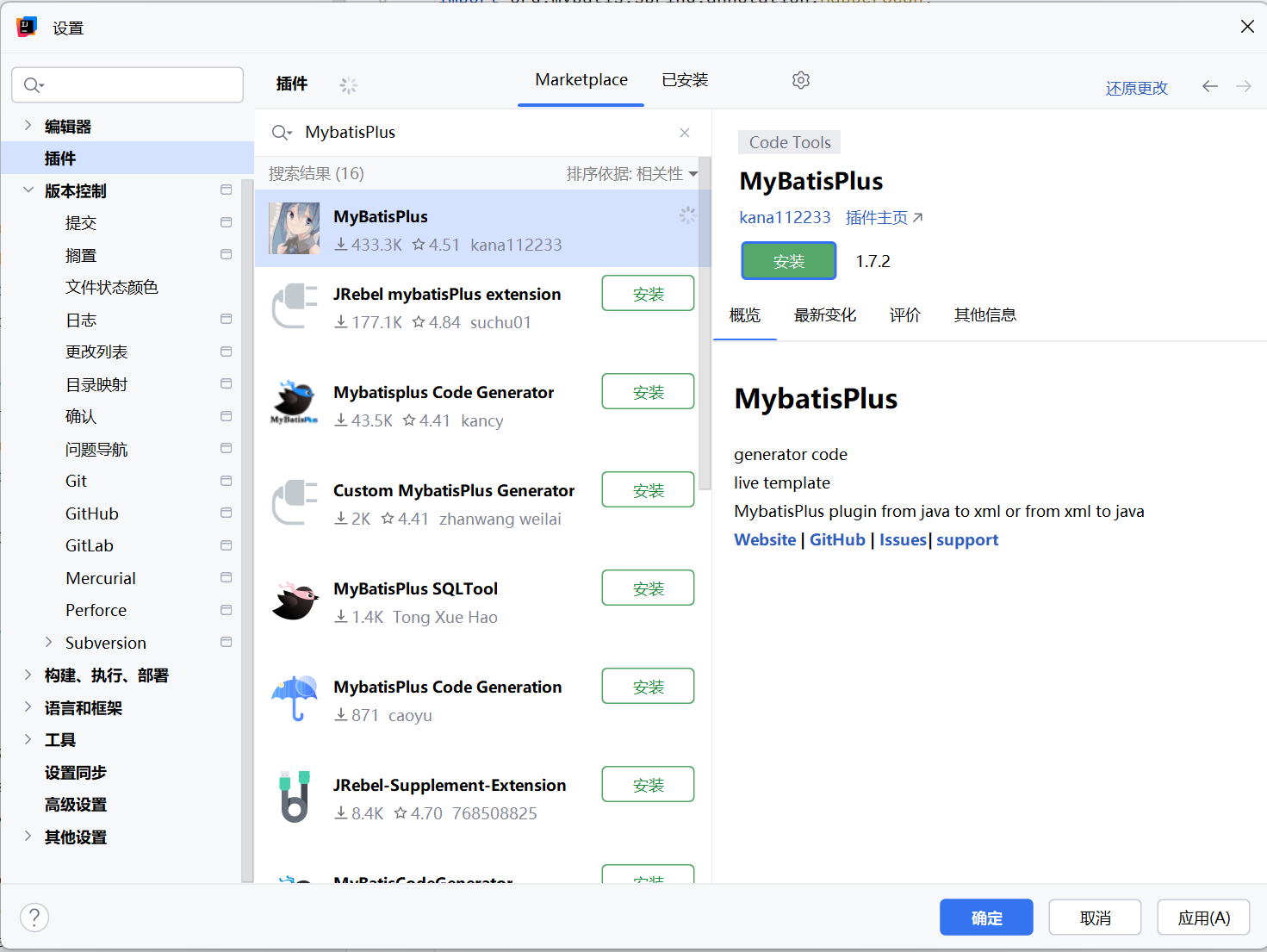Click project-level icon beside 确认
Viewport: 1267px width, 952px height.
[x=227, y=416]
